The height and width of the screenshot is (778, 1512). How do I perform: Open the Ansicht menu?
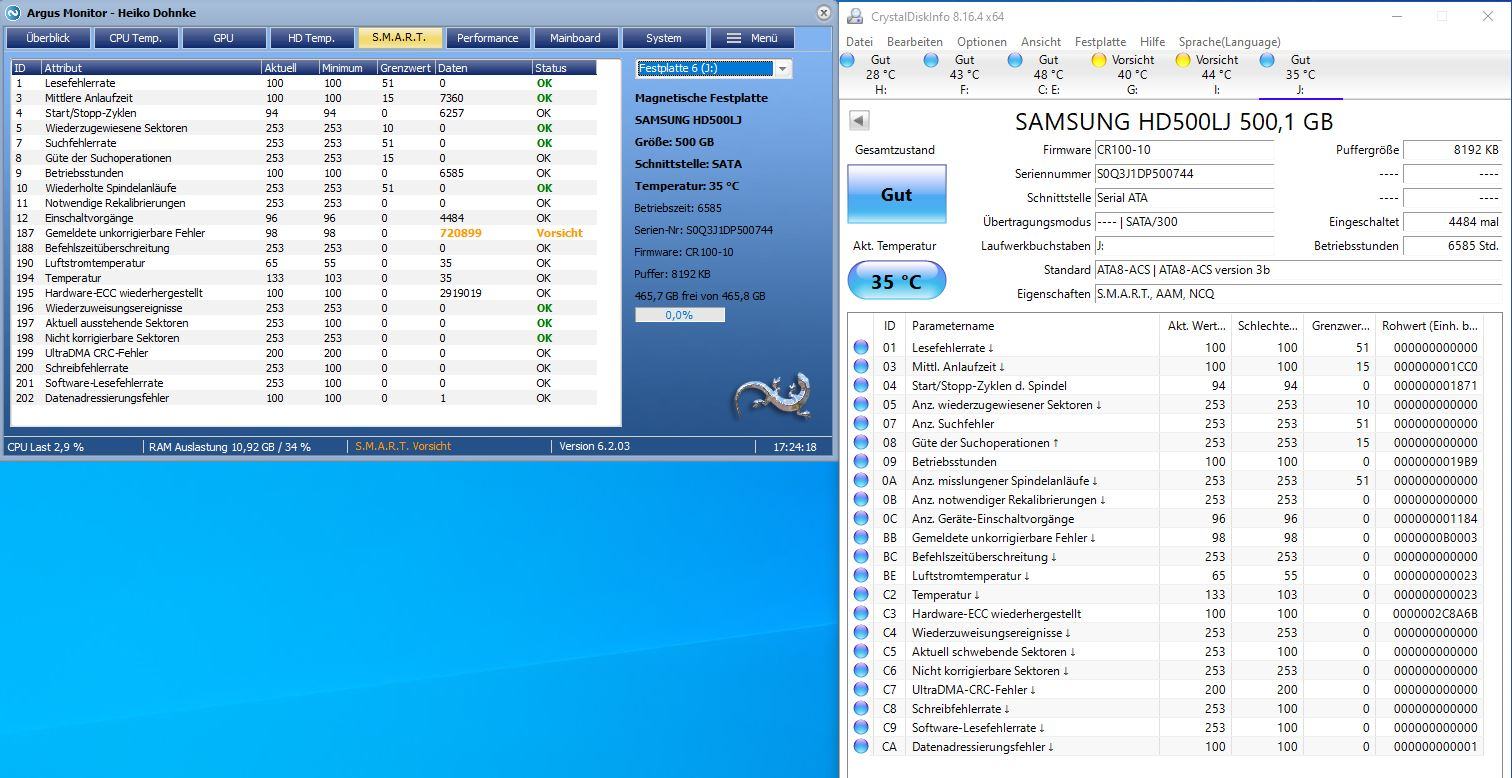(1041, 42)
